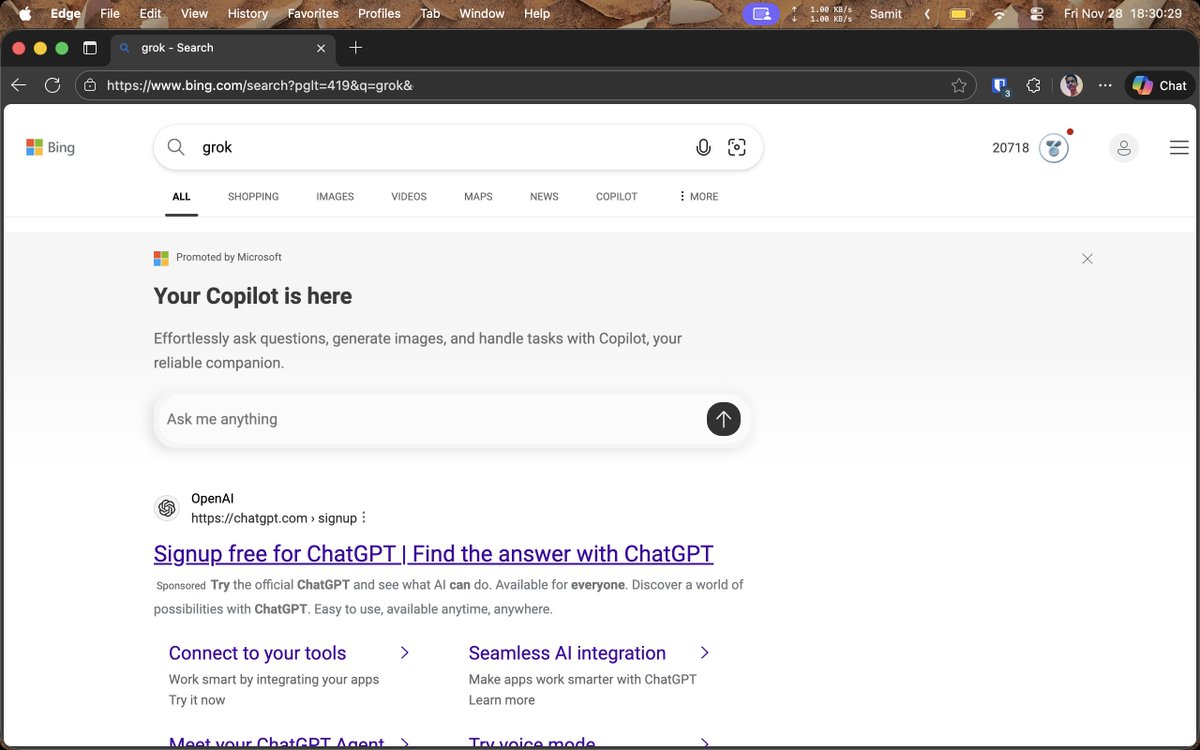Start voice search with microphone icon
1200x750 pixels.
tap(703, 147)
